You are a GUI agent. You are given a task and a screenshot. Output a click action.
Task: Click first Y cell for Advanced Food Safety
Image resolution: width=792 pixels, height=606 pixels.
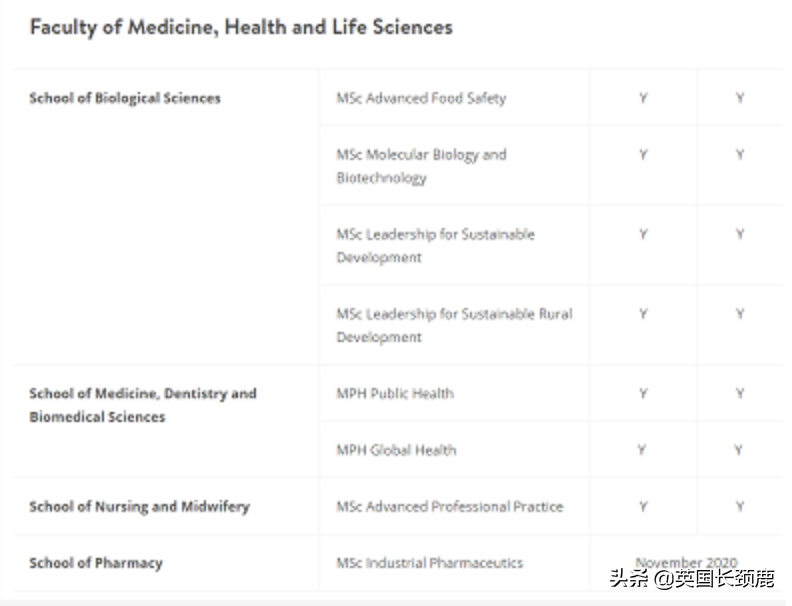tap(643, 98)
